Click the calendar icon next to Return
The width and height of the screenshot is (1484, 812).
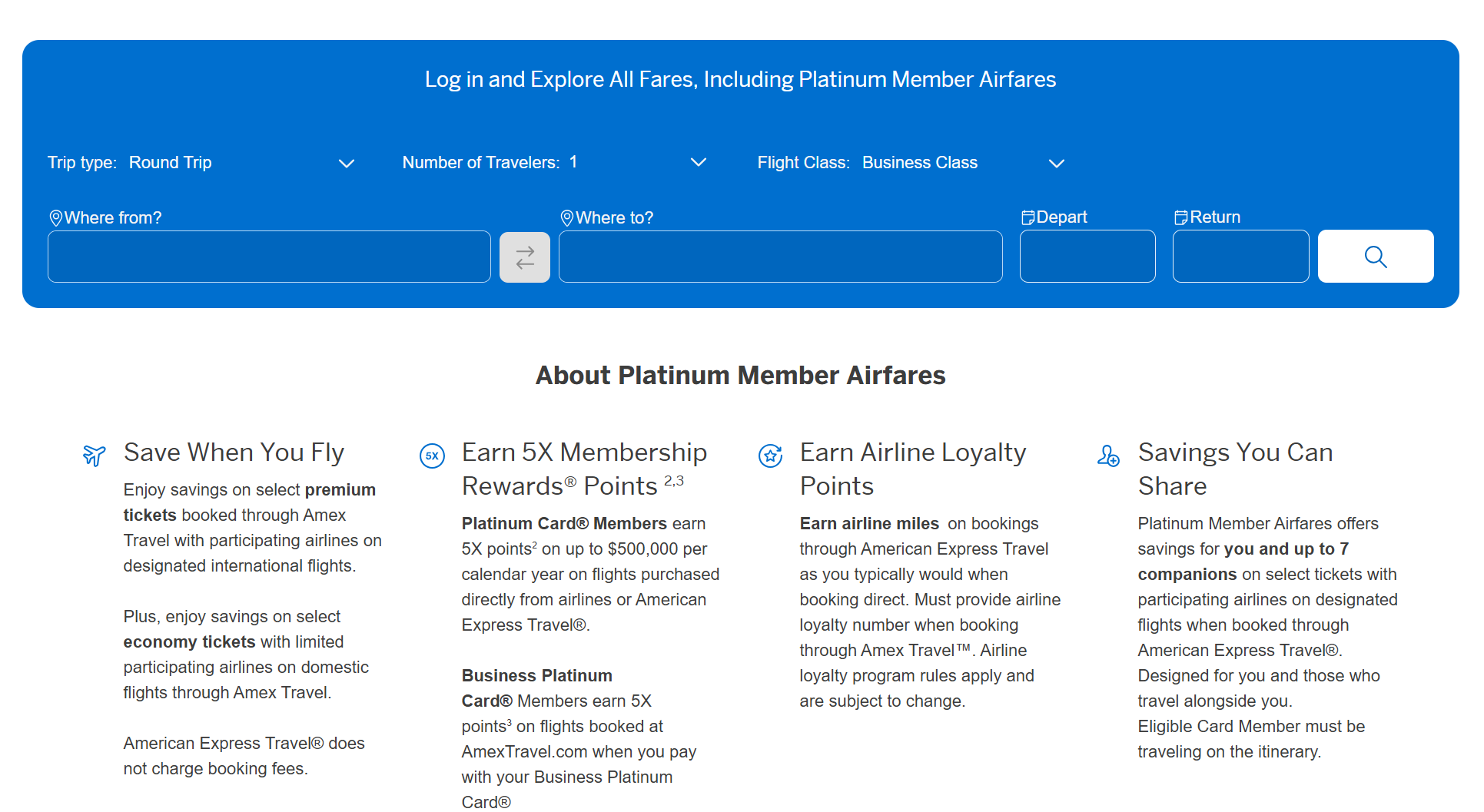click(1180, 217)
